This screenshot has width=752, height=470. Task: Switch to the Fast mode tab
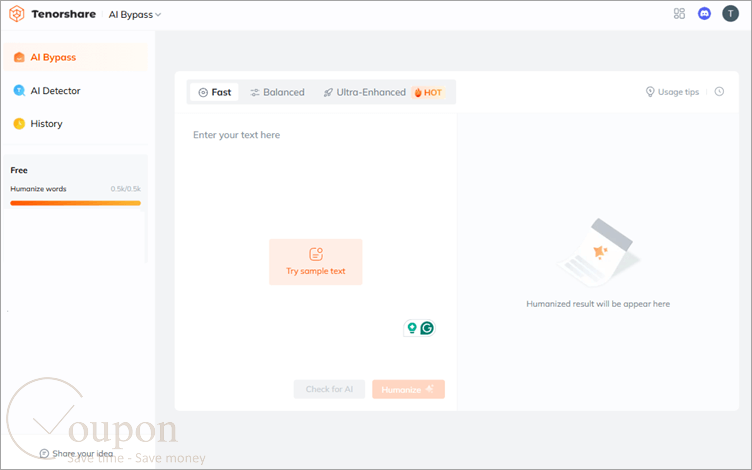(214, 92)
